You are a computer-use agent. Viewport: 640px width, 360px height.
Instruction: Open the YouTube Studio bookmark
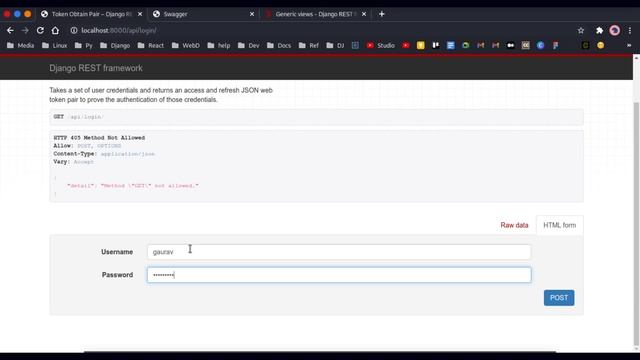coord(380,45)
